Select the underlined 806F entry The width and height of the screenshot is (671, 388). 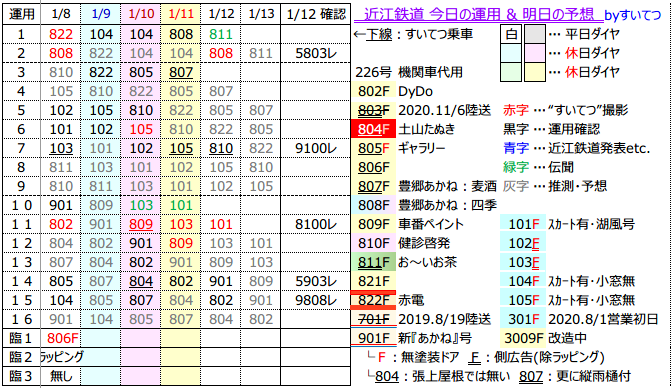pos(374,167)
